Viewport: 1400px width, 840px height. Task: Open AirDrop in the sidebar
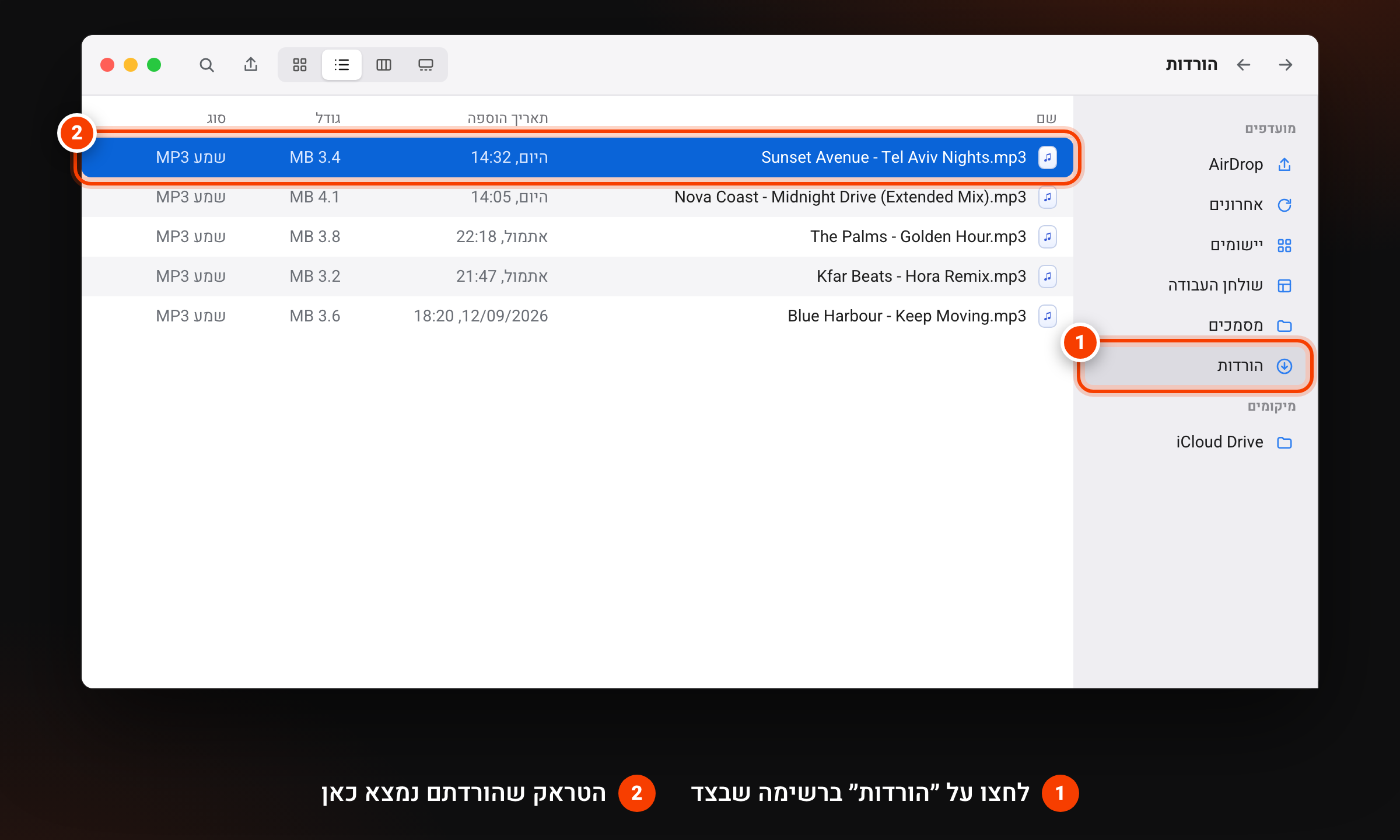point(1195,164)
